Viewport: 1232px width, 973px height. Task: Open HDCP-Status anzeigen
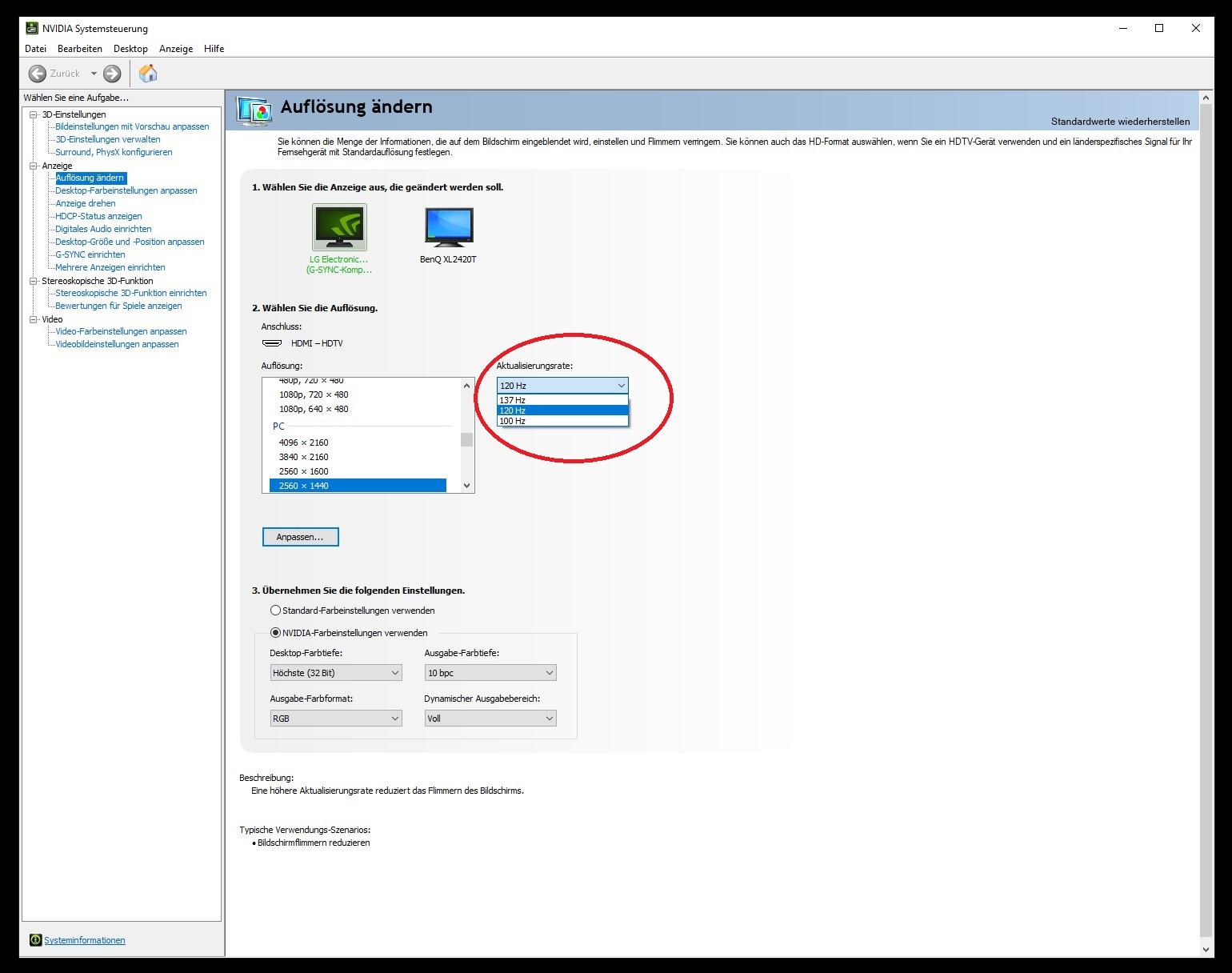pyautogui.click(x=98, y=216)
